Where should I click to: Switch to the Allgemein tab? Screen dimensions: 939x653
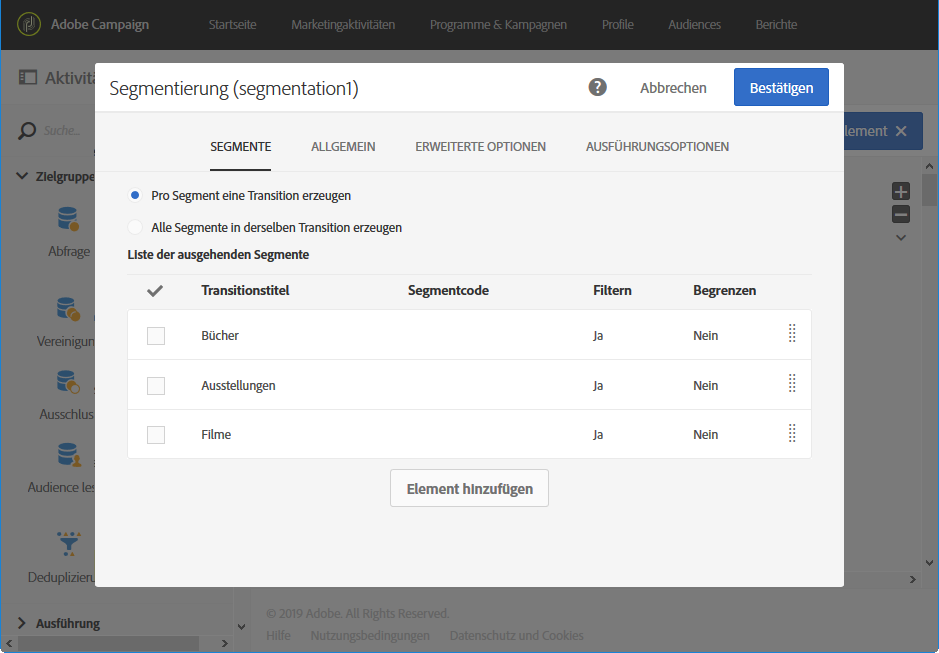pyautogui.click(x=343, y=146)
